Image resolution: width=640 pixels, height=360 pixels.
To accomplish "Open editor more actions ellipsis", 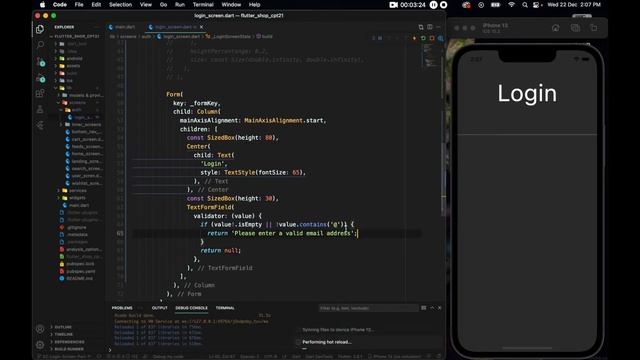I will click(x=438, y=27).
